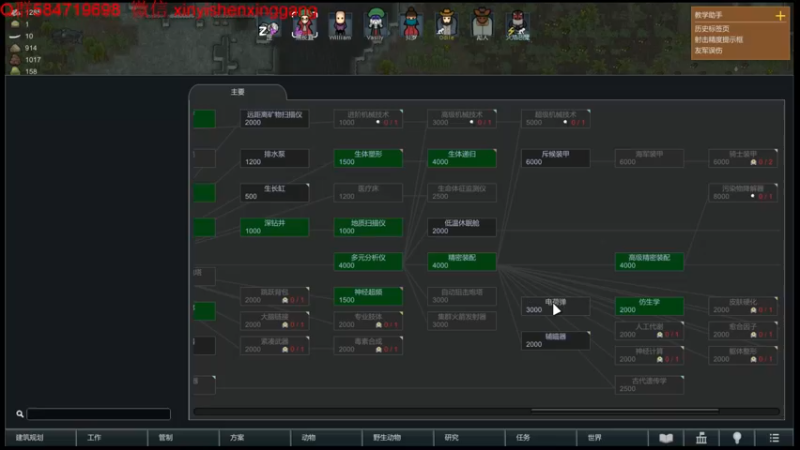
Task: Open the 研究 research tab
Action: [x=469, y=438]
